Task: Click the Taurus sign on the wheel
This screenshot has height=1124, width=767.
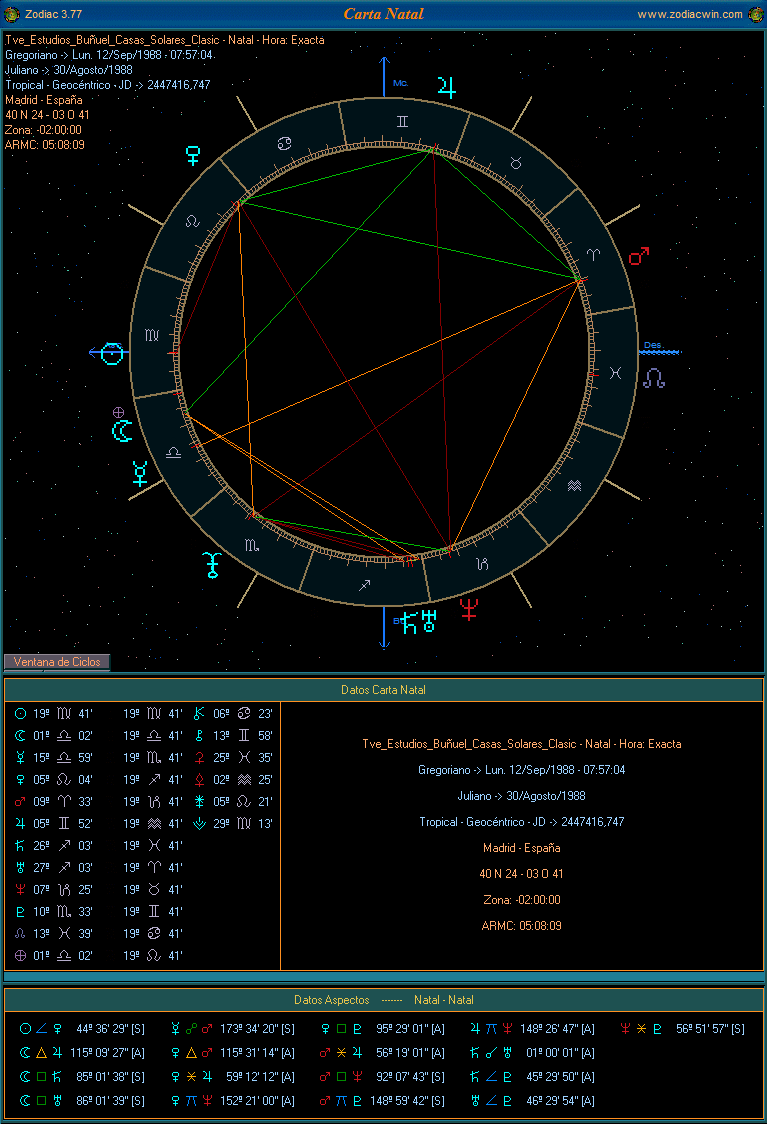Action: click(x=515, y=163)
